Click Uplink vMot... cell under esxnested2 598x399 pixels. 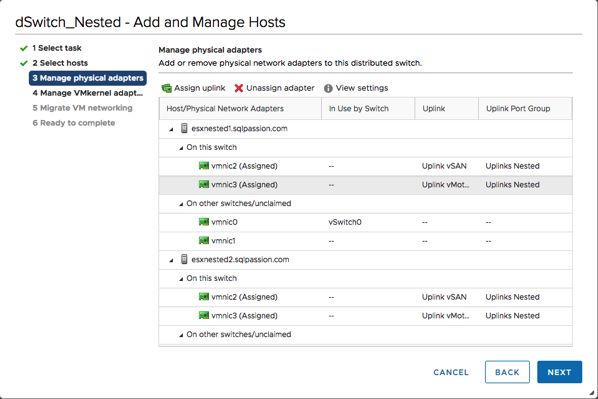[445, 315]
